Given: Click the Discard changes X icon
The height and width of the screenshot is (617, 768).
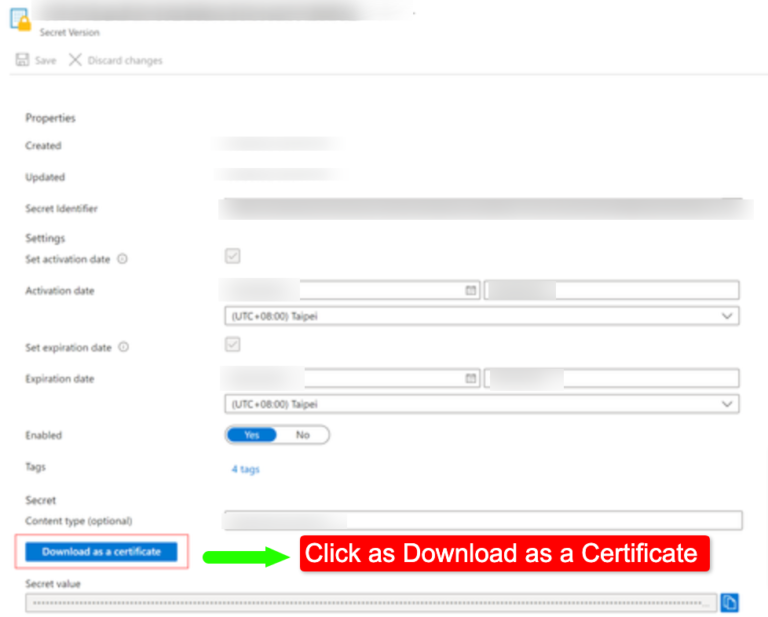Looking at the screenshot, I should [75, 60].
